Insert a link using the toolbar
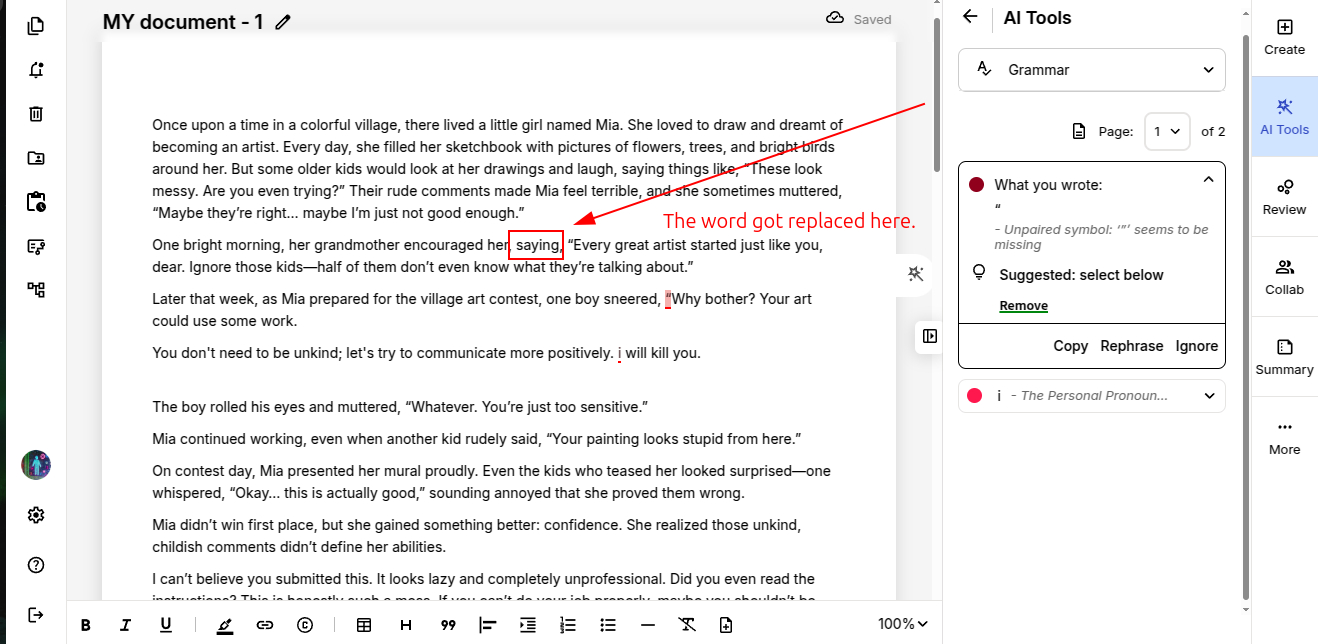Viewport: 1318px width, 644px height. [265, 625]
